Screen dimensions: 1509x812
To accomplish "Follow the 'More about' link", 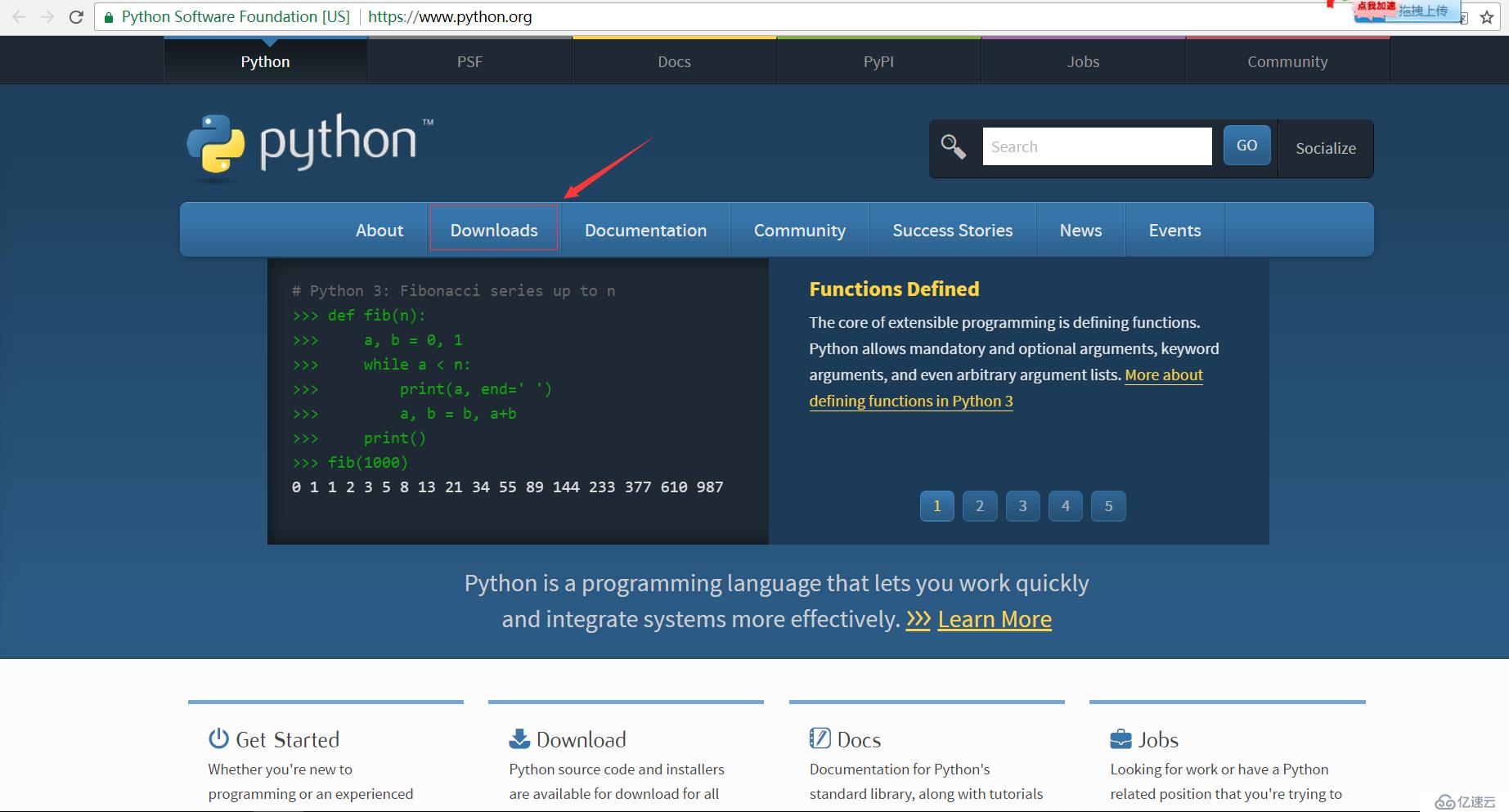I will (1164, 375).
